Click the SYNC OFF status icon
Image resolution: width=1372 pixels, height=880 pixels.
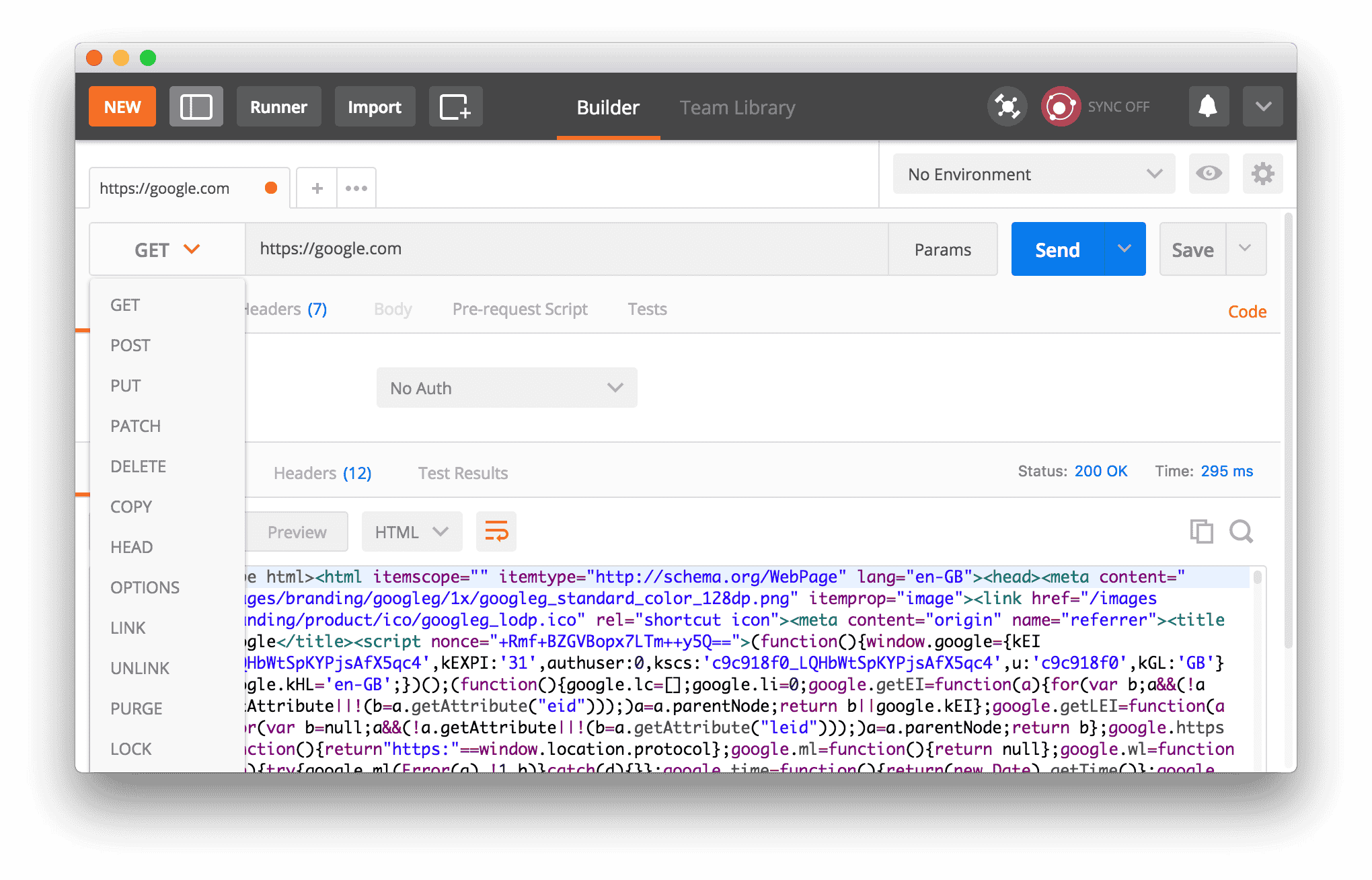click(1061, 106)
